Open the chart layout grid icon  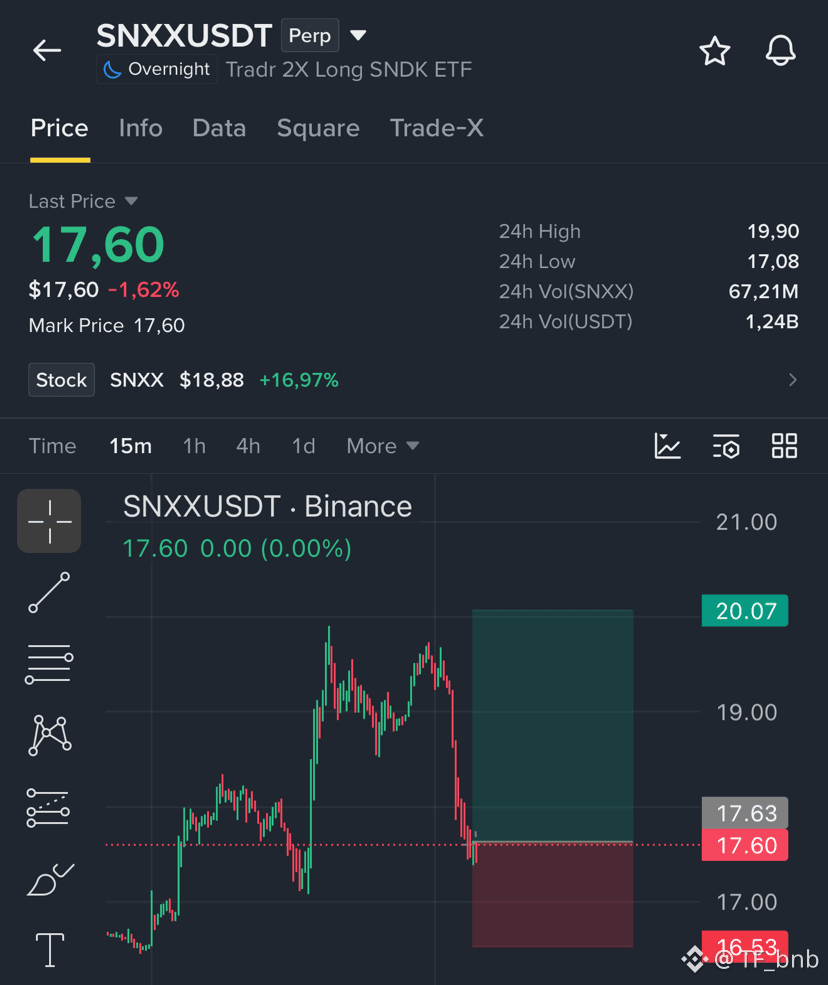click(784, 446)
